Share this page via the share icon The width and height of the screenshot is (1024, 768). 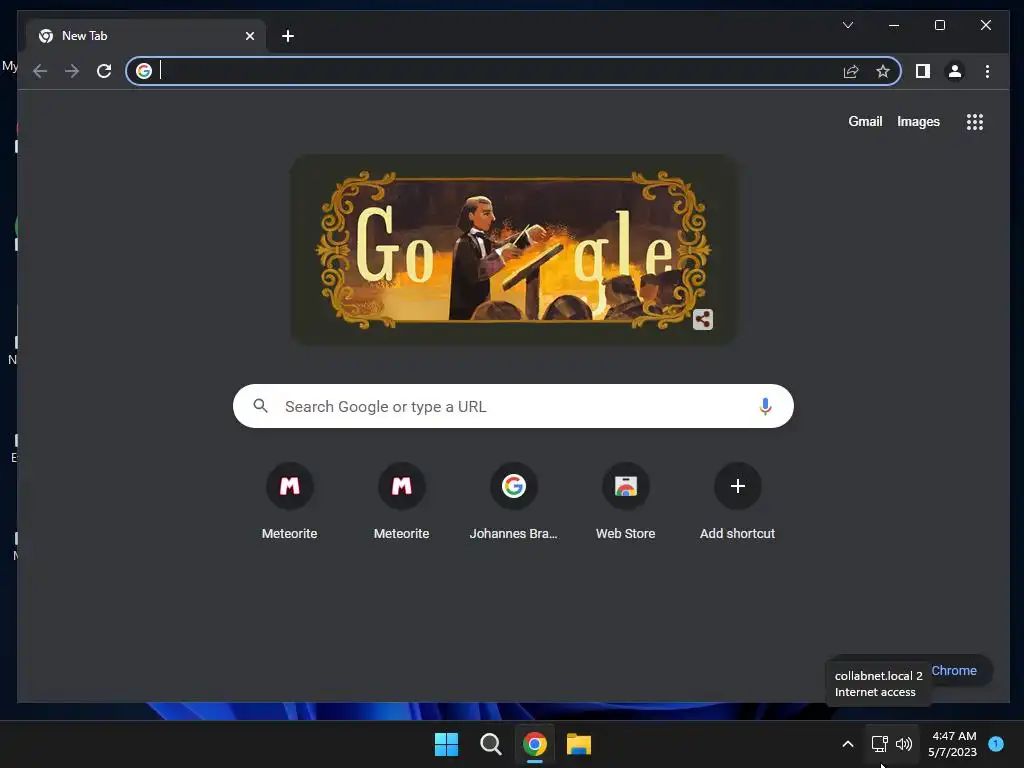click(850, 71)
